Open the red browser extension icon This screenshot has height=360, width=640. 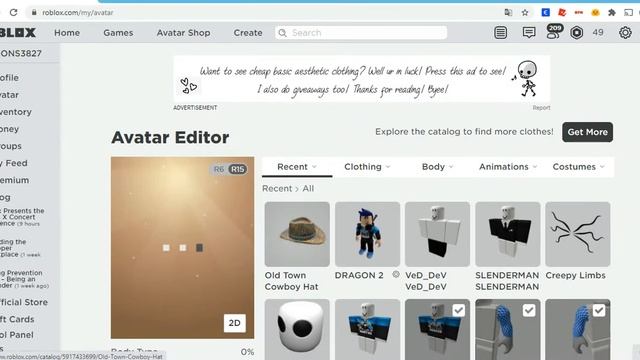[x=562, y=13]
